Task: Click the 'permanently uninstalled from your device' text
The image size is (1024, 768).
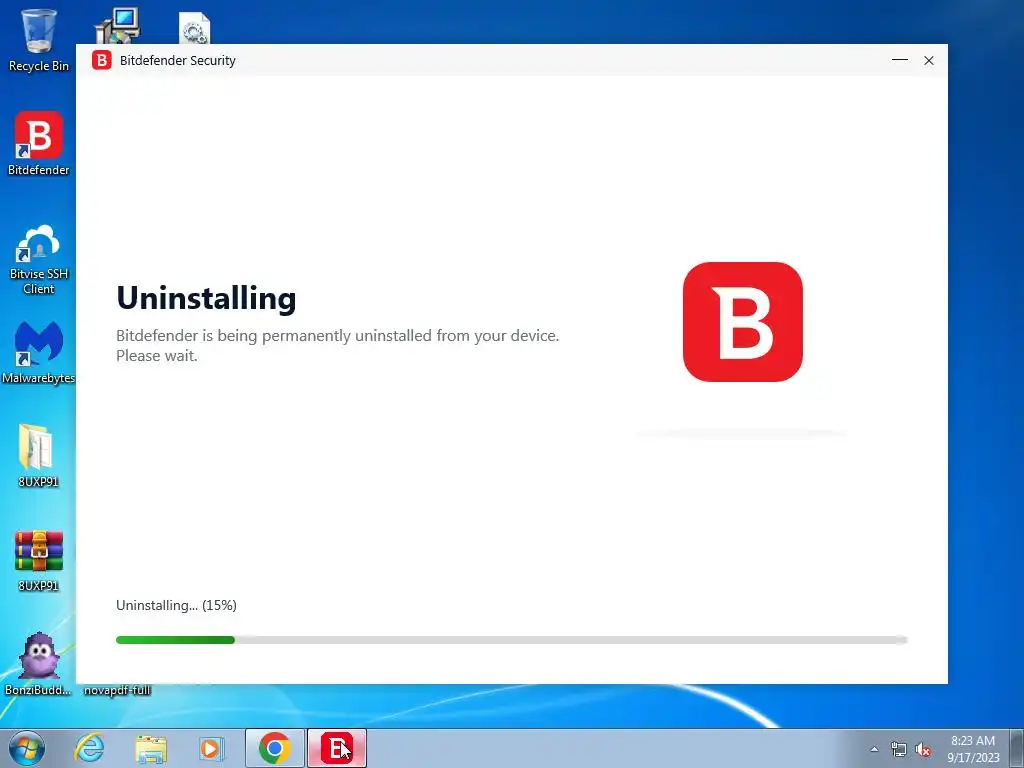Action: [x=410, y=336]
